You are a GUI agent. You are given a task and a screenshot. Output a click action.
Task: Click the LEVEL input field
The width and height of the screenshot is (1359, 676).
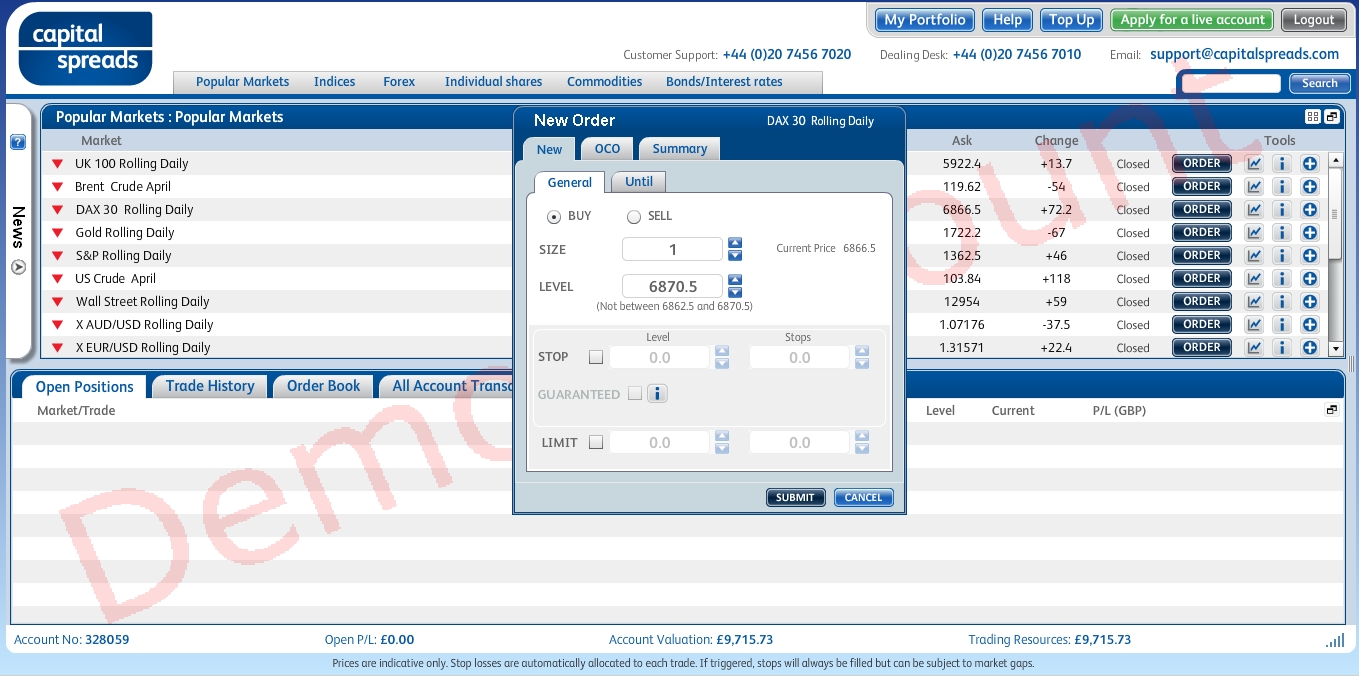672,286
